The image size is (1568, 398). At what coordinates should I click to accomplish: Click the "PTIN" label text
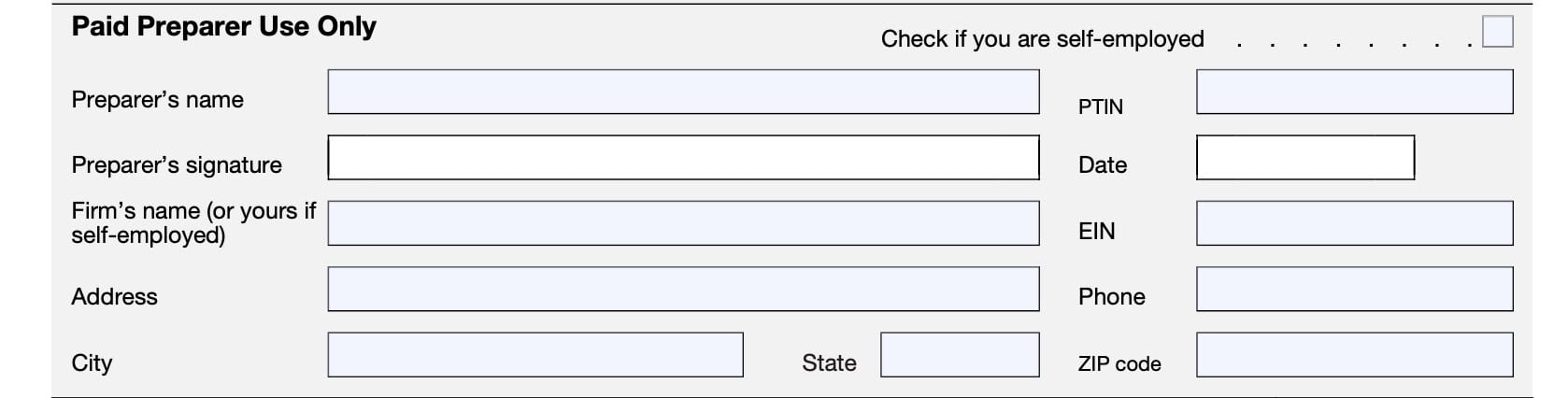(x=1100, y=107)
